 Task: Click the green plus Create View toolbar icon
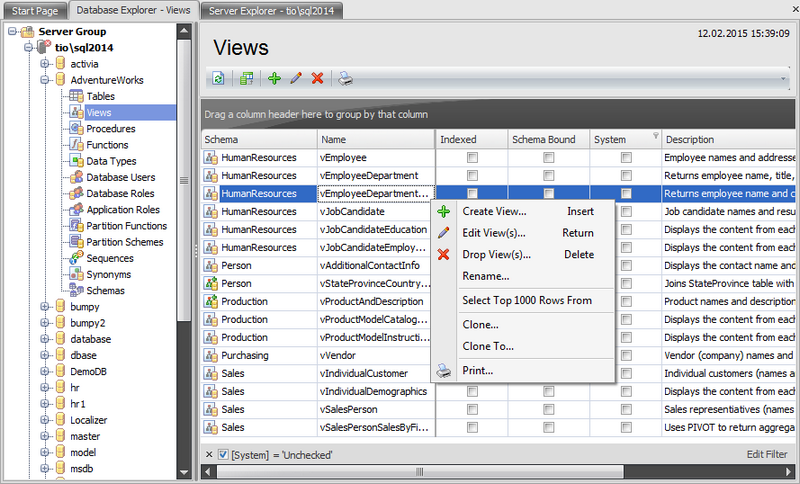tap(275, 78)
